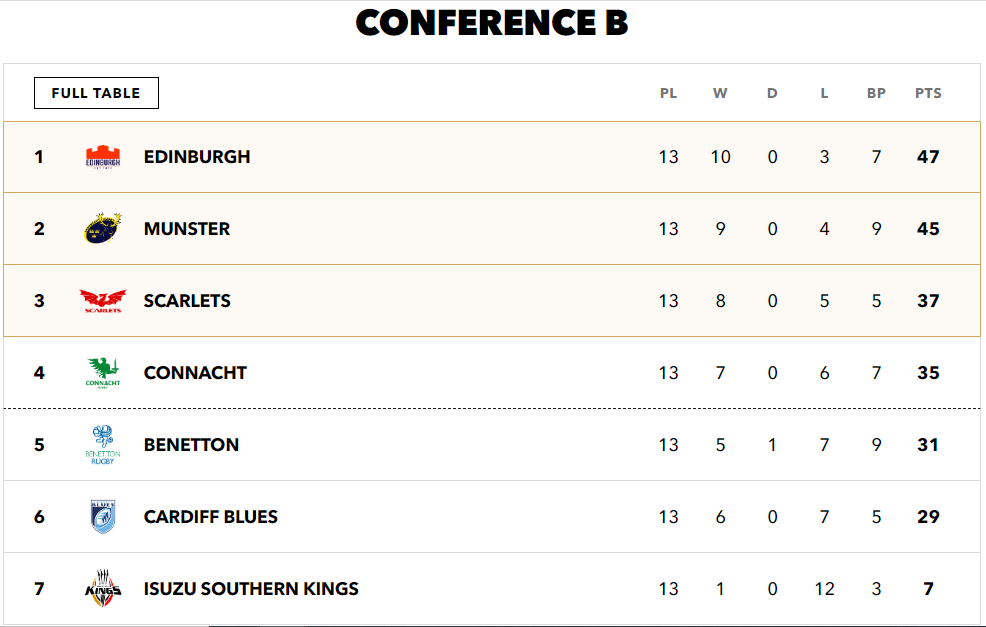Select the Cardiff Blues team name

click(211, 516)
